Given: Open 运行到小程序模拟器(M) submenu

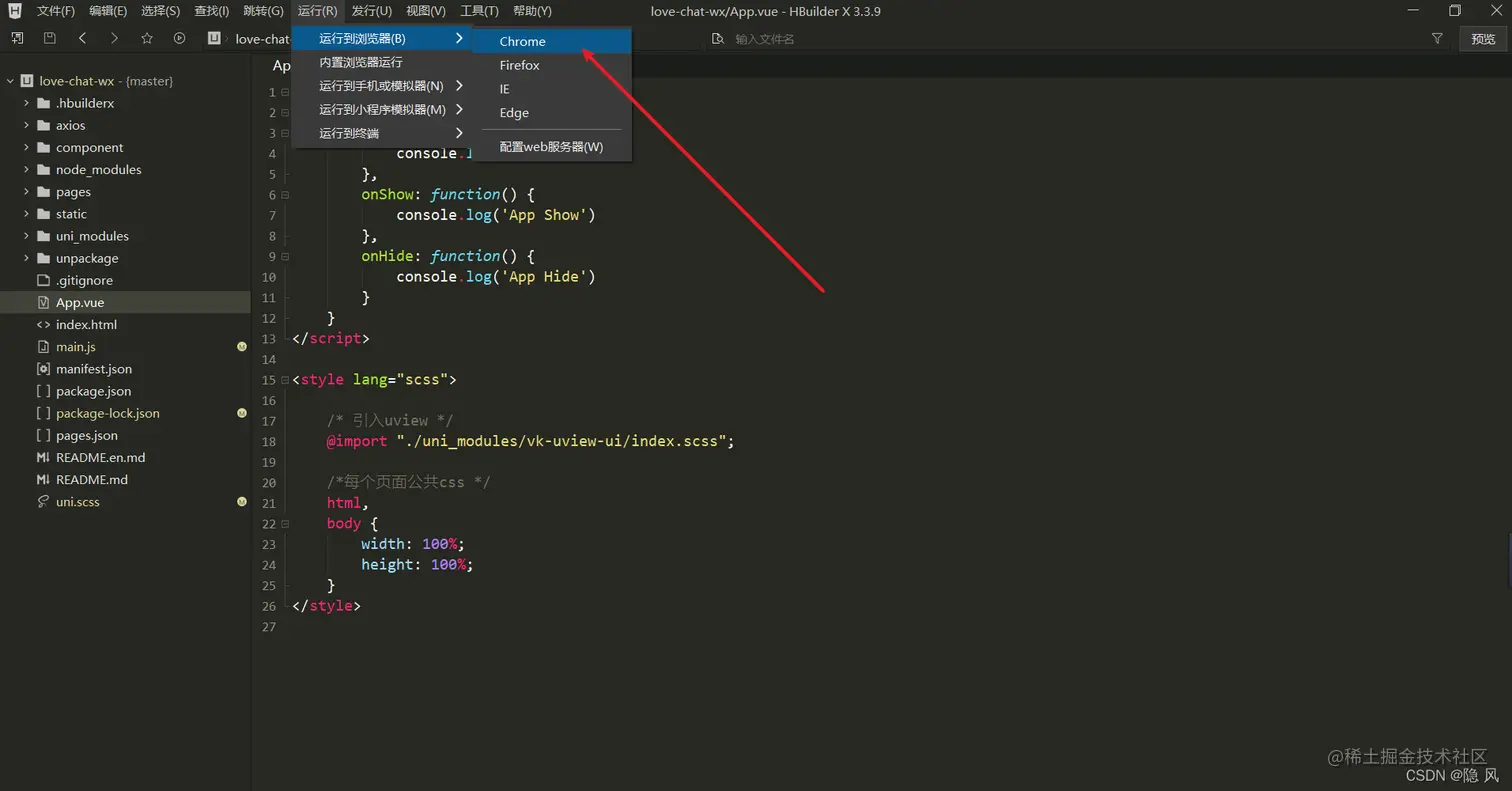Looking at the screenshot, I should [x=381, y=110].
